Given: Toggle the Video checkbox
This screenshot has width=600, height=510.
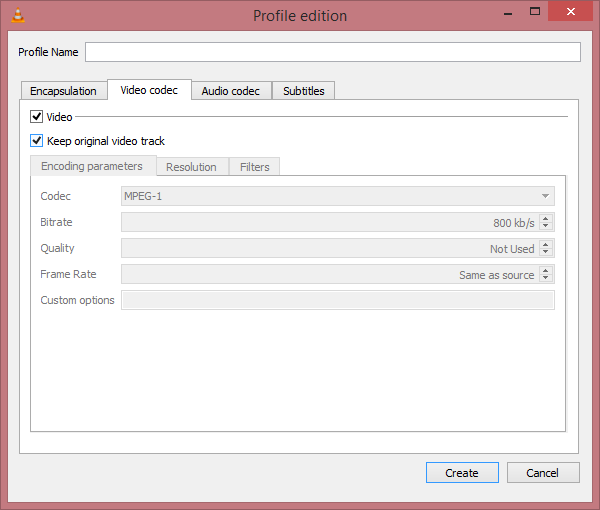Looking at the screenshot, I should [37, 117].
